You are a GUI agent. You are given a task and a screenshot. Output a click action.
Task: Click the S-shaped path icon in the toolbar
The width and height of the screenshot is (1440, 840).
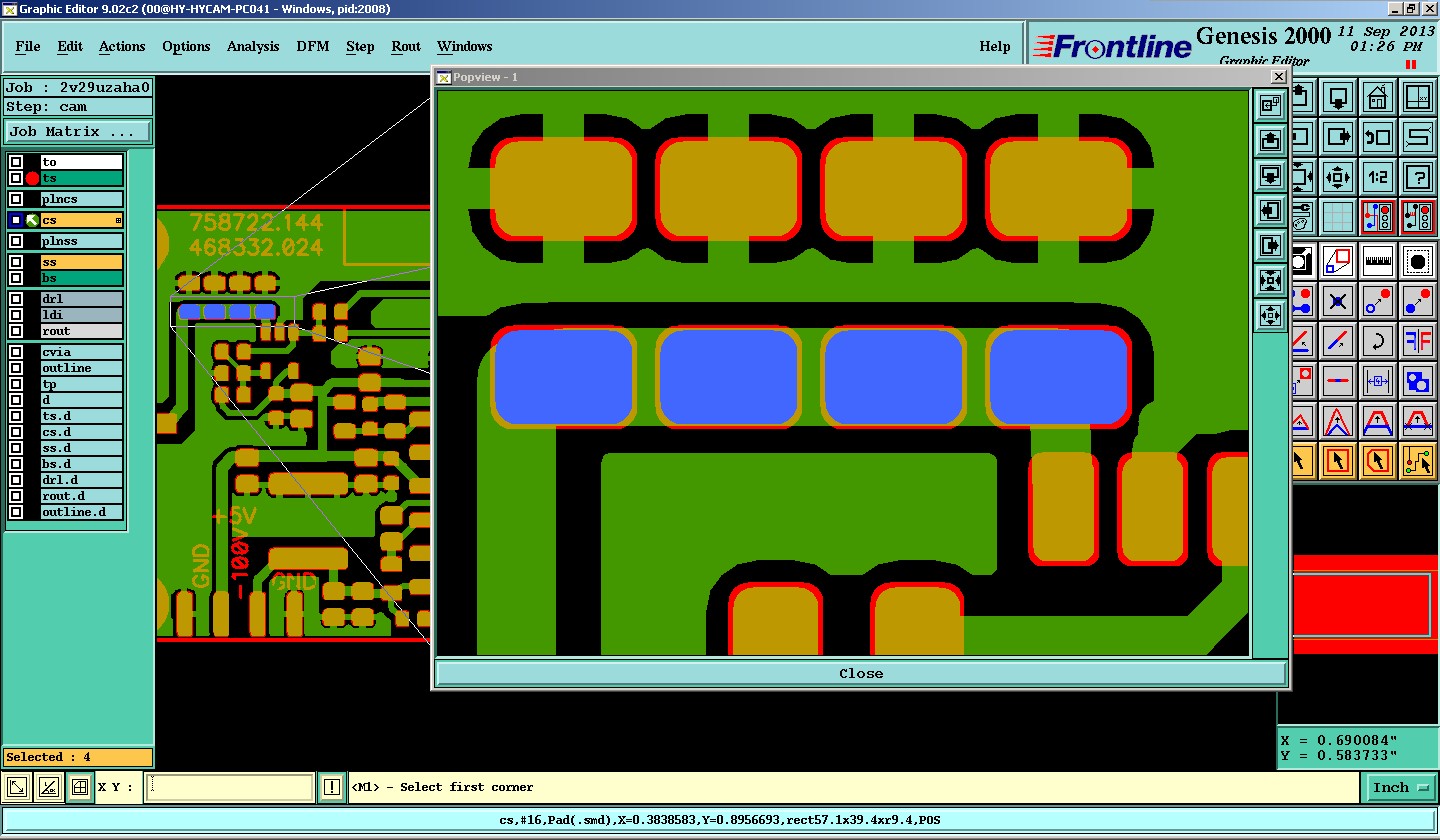point(1417,137)
